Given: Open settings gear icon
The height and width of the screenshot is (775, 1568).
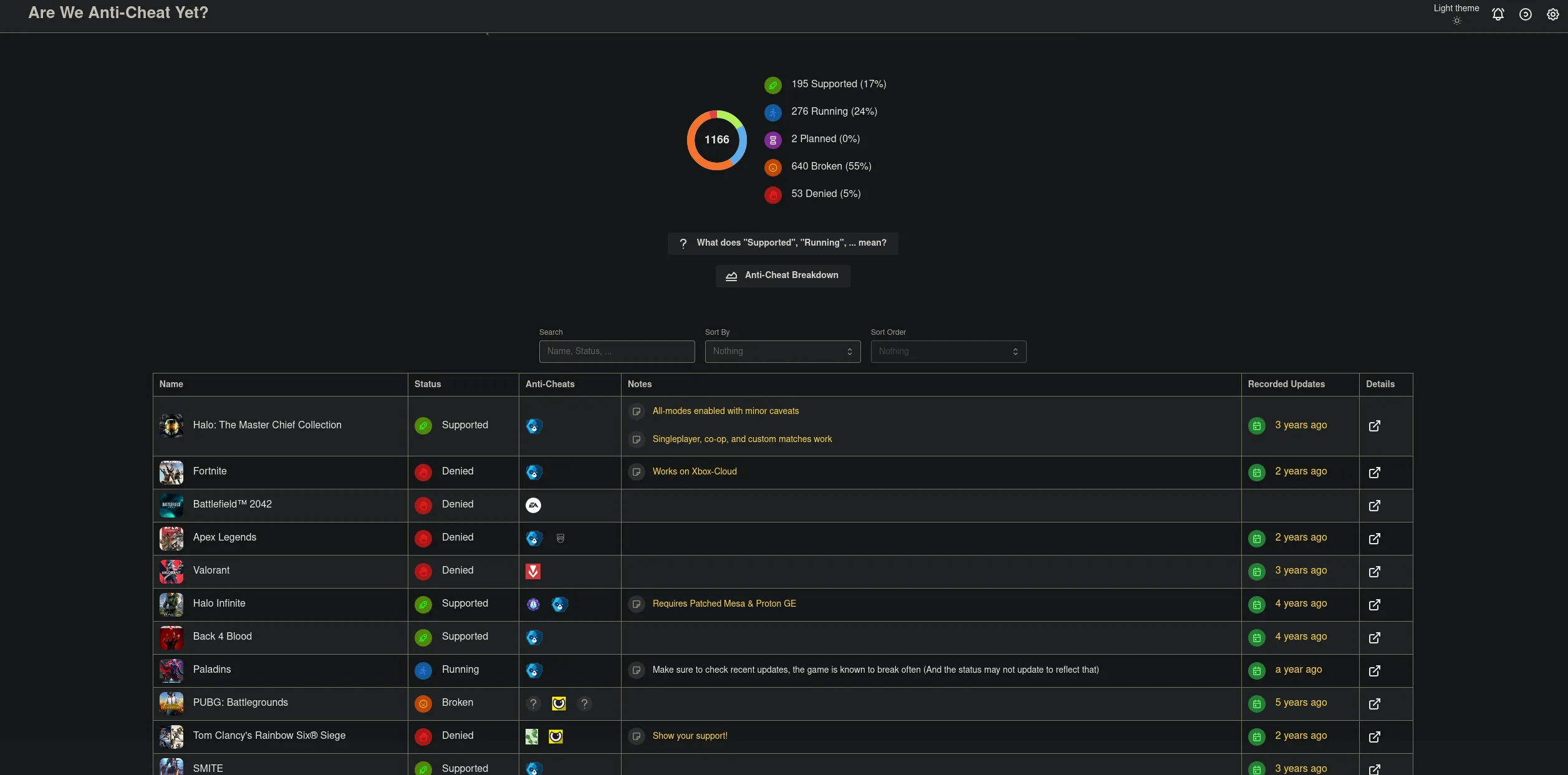Looking at the screenshot, I should coord(1552,14).
